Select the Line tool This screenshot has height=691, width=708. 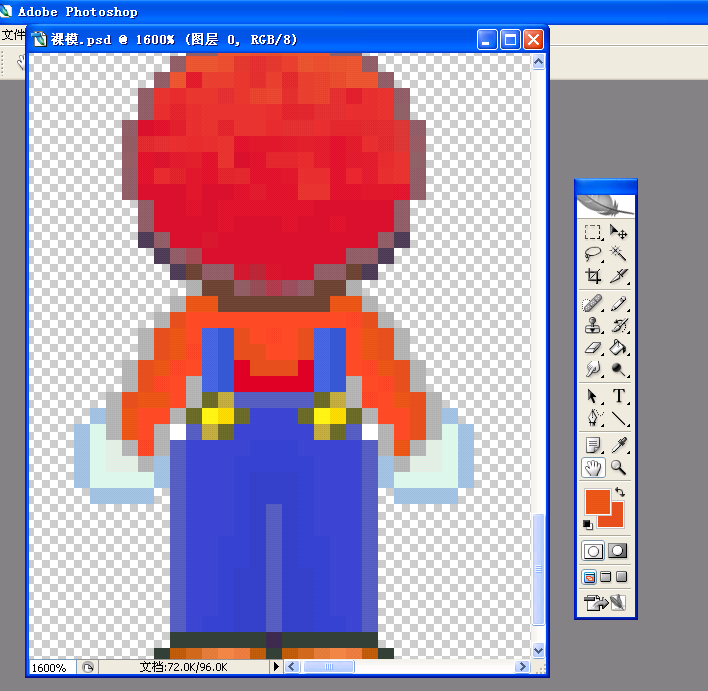pyautogui.click(x=618, y=418)
